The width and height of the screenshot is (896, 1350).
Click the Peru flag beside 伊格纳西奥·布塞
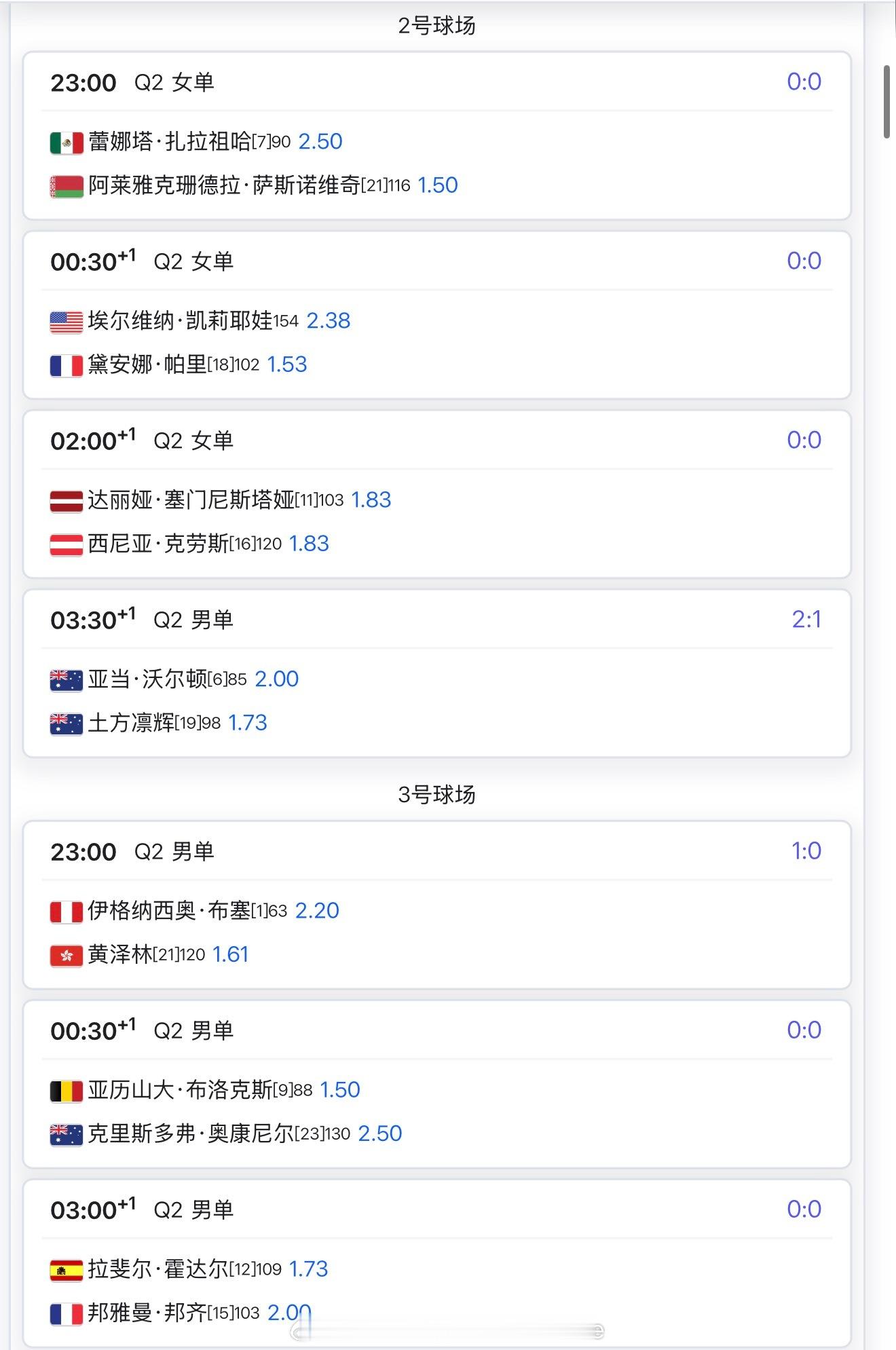[66, 912]
